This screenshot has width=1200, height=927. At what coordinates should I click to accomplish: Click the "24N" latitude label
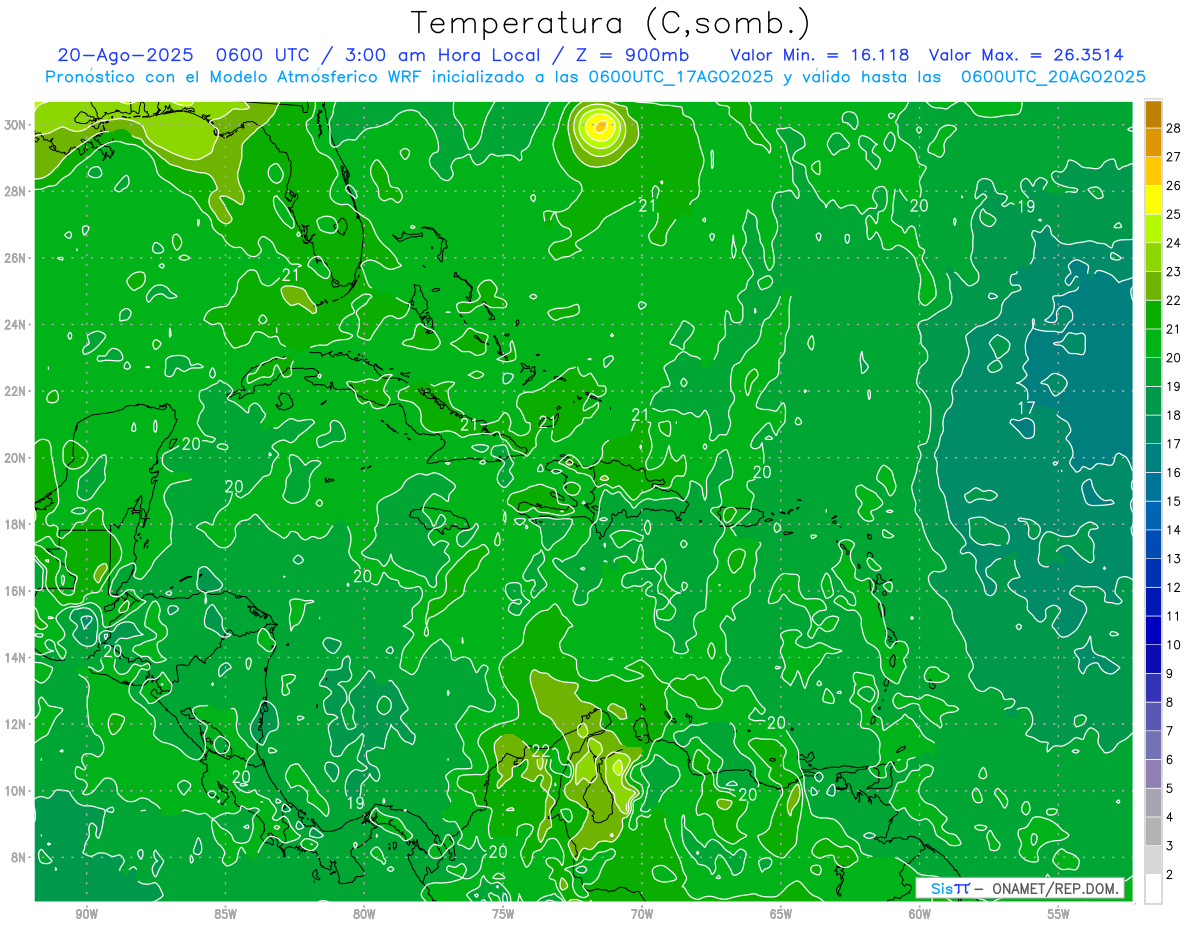click(x=17, y=325)
